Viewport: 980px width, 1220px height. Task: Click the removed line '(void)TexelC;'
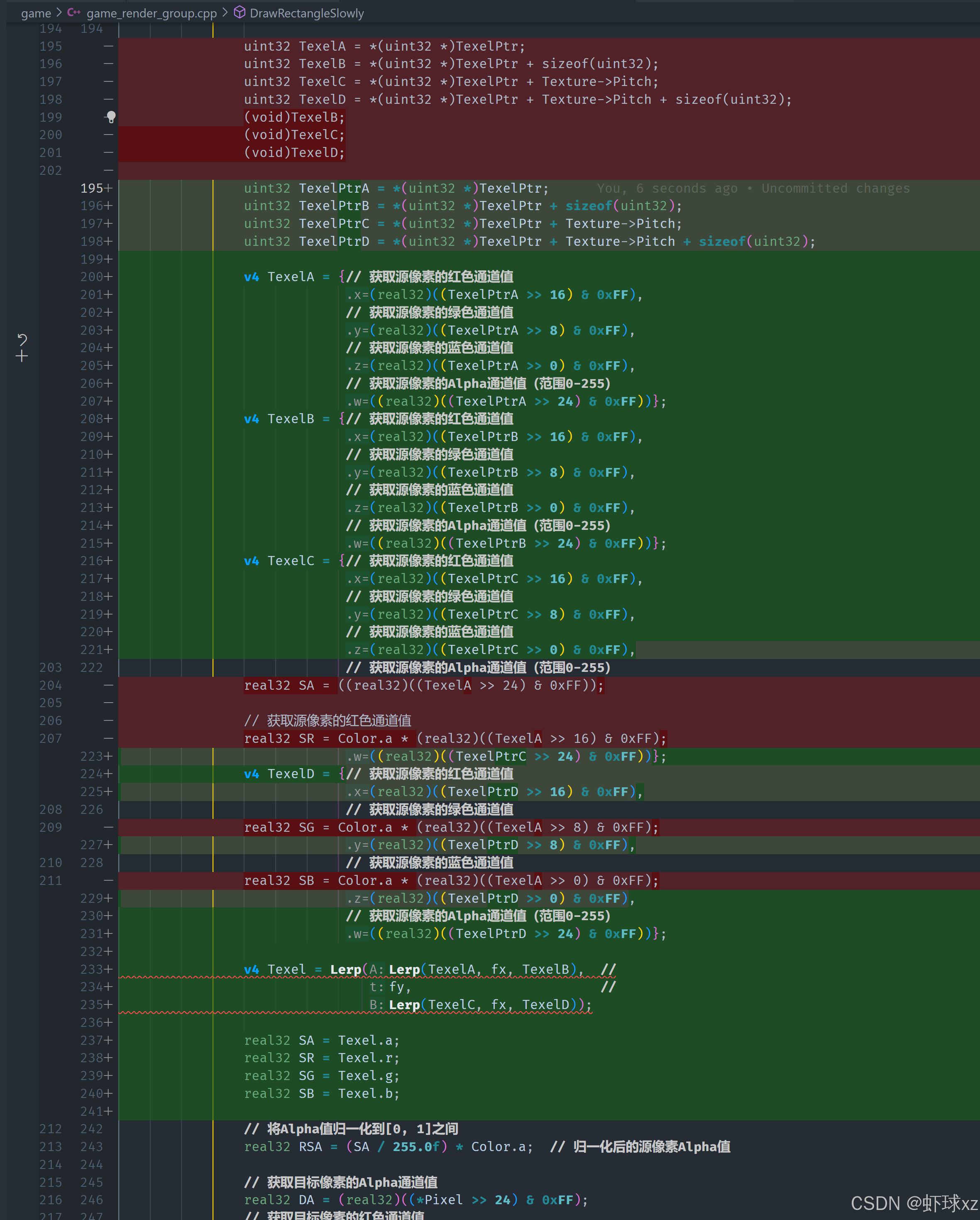[x=294, y=135]
